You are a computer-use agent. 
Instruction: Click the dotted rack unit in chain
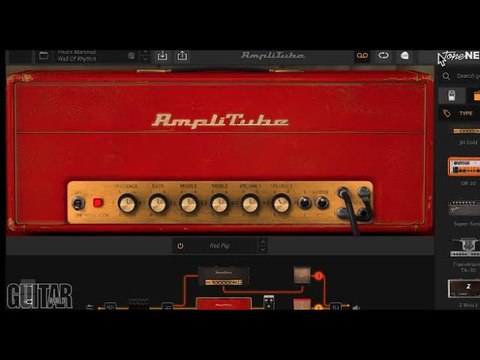point(139,304)
